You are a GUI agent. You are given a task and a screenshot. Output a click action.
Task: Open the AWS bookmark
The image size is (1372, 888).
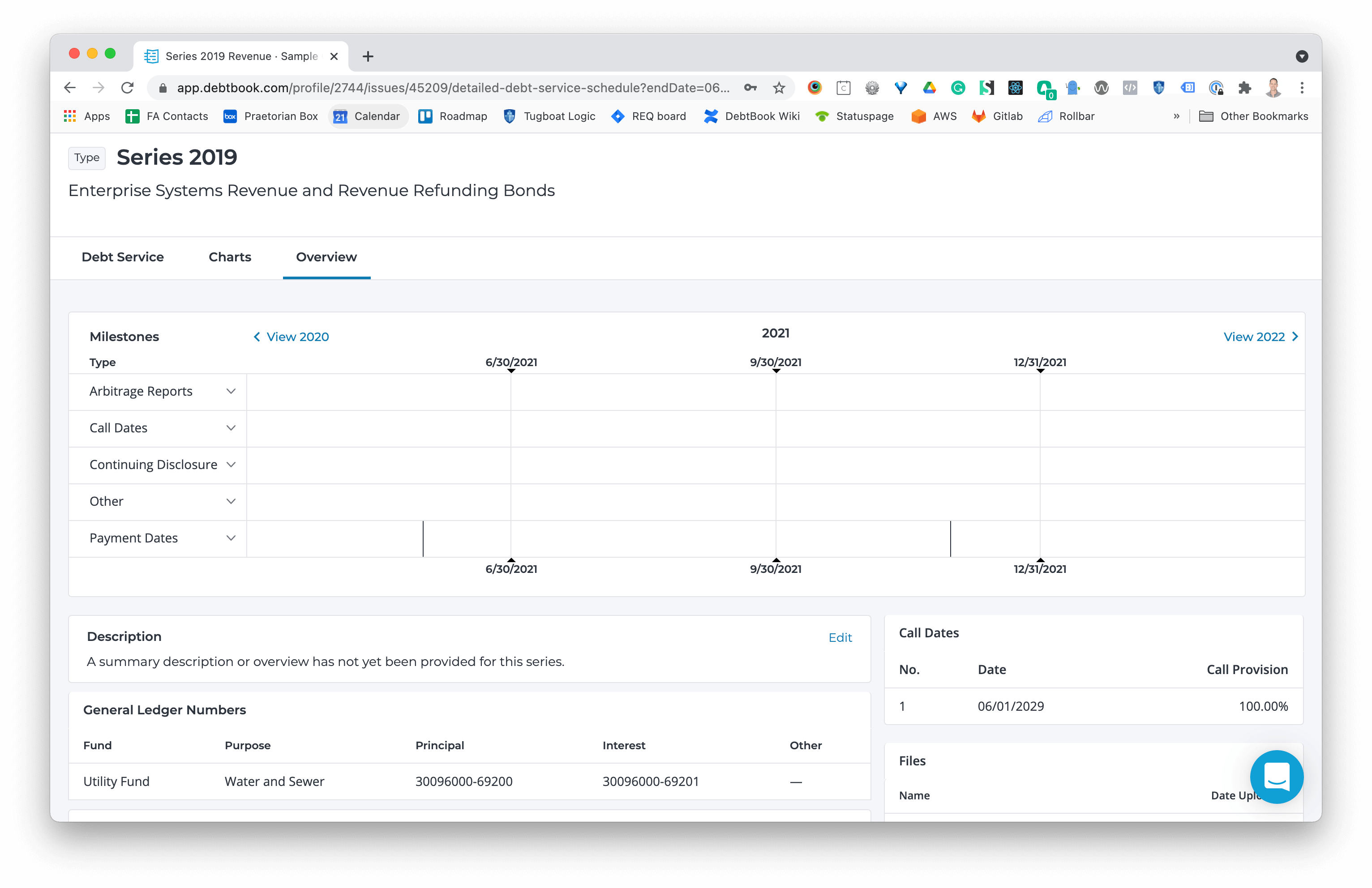934,116
